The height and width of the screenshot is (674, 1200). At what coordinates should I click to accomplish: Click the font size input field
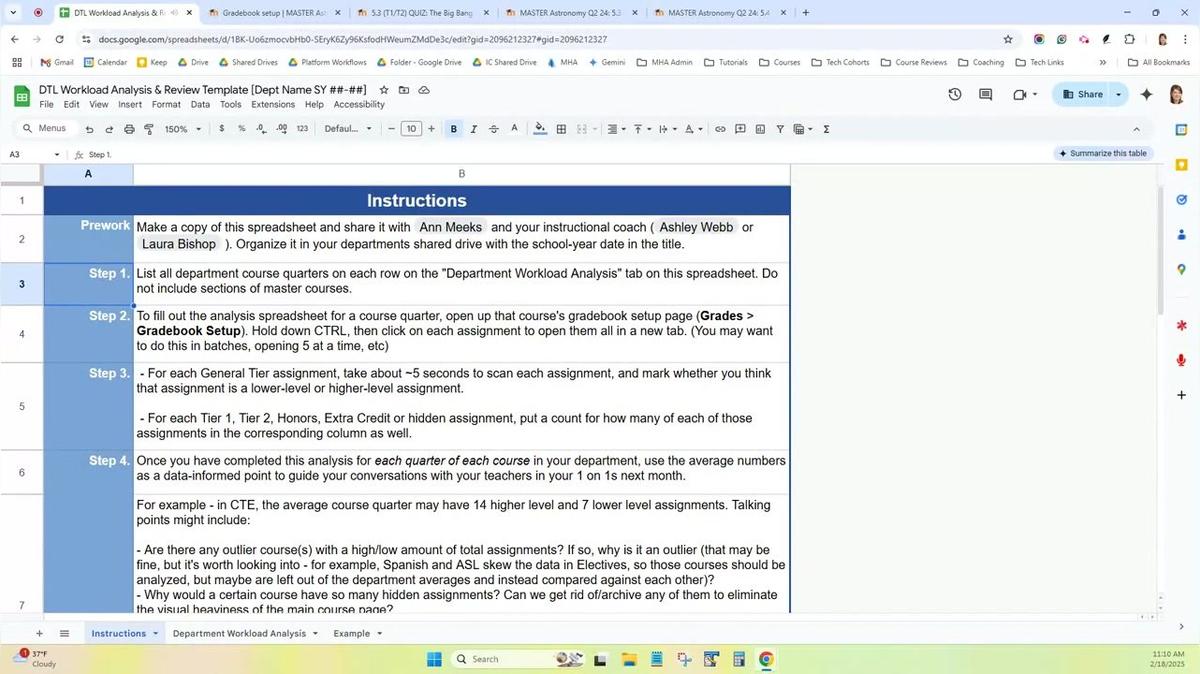tap(411, 129)
